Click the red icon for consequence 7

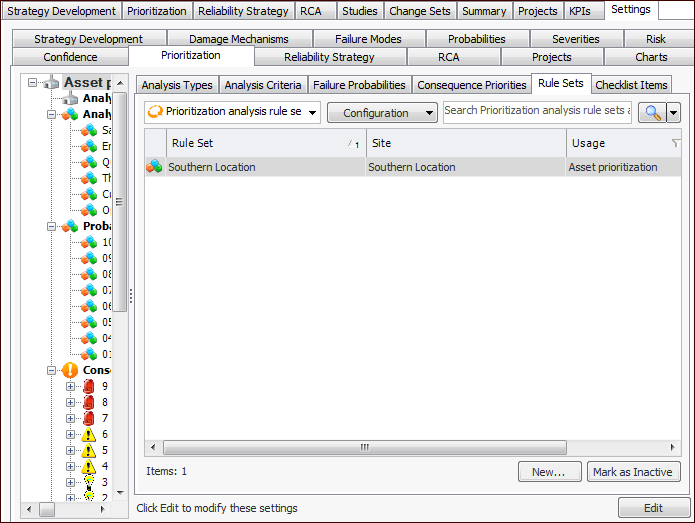click(89, 418)
